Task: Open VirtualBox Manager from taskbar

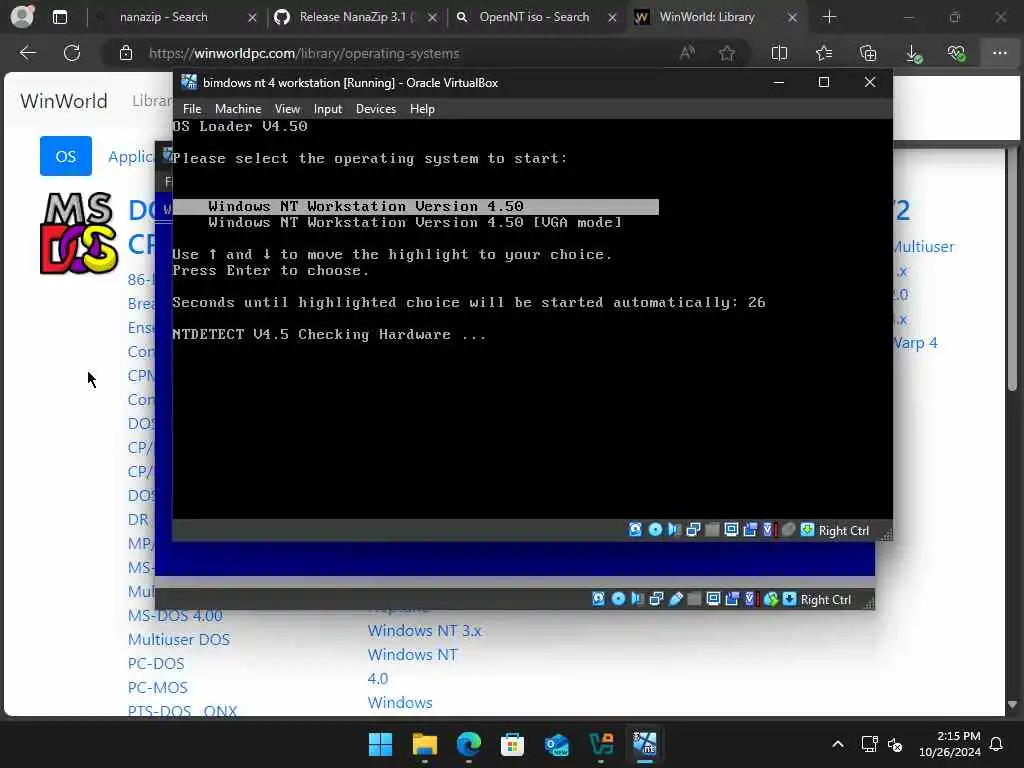Action: [601, 744]
